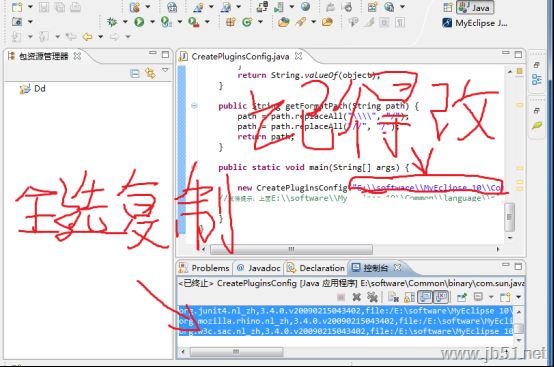The height and width of the screenshot is (367, 554).
Task: Click the Open Console icon
Action: coord(505,297)
